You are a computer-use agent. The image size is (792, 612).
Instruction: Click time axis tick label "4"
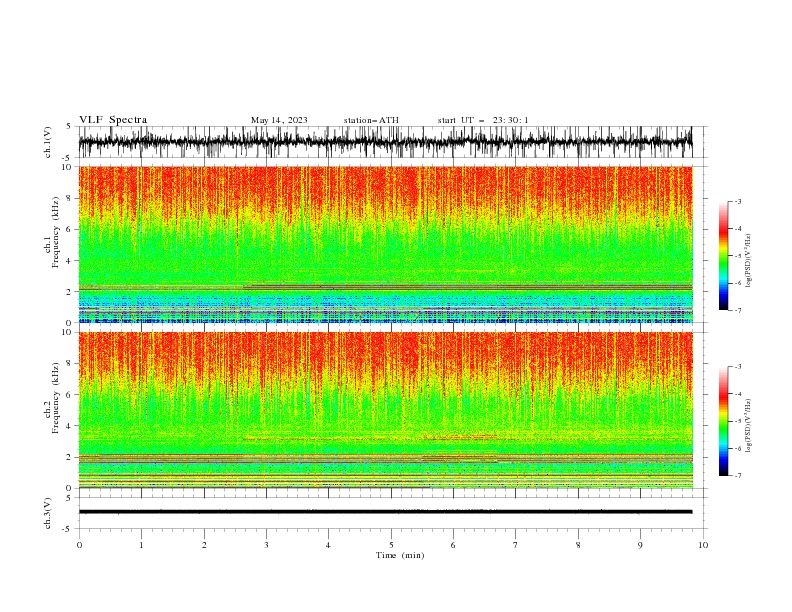[328, 545]
